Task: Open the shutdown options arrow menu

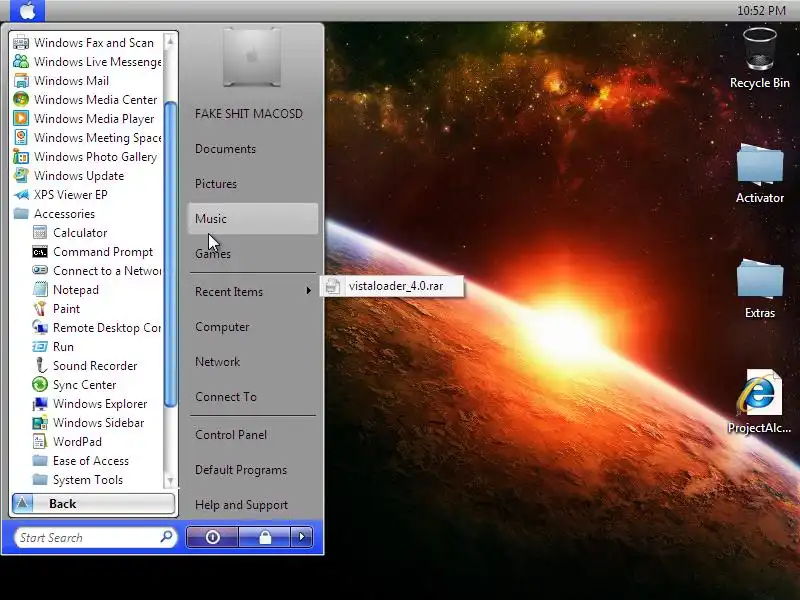Action: pyautogui.click(x=302, y=537)
